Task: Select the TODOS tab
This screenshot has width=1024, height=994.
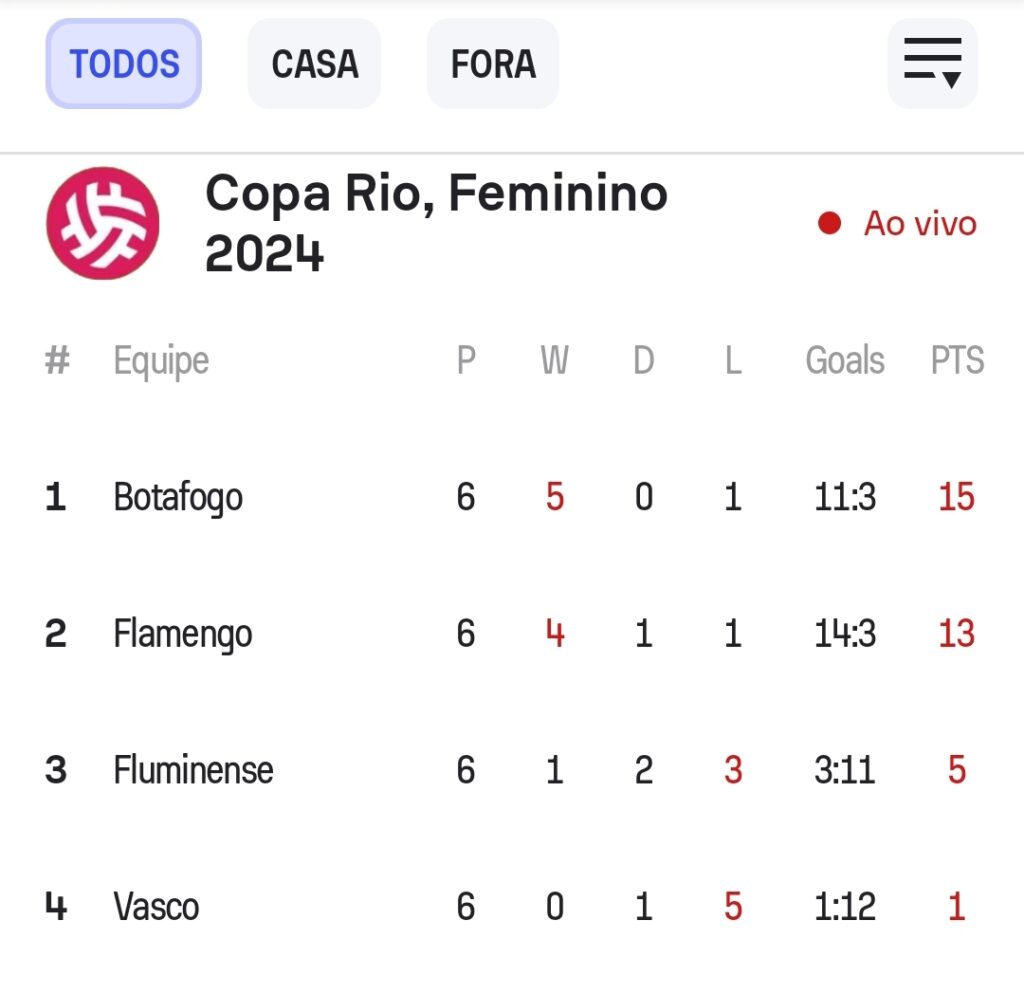Action: click(123, 63)
